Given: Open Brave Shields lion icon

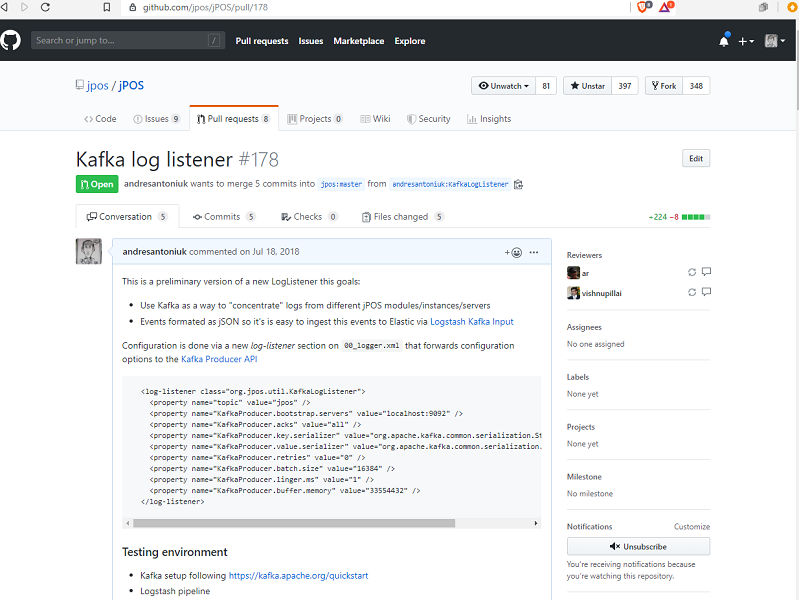Looking at the screenshot, I should (x=643, y=7).
